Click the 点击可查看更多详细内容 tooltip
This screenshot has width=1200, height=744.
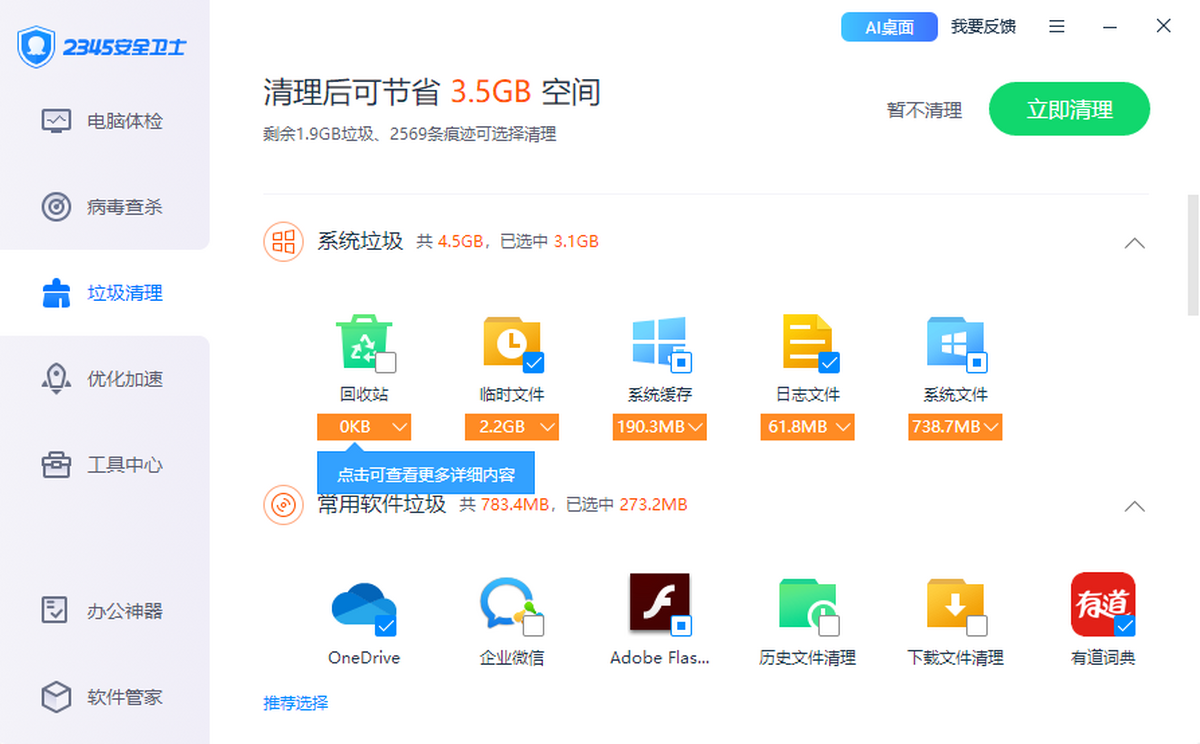coord(426,475)
